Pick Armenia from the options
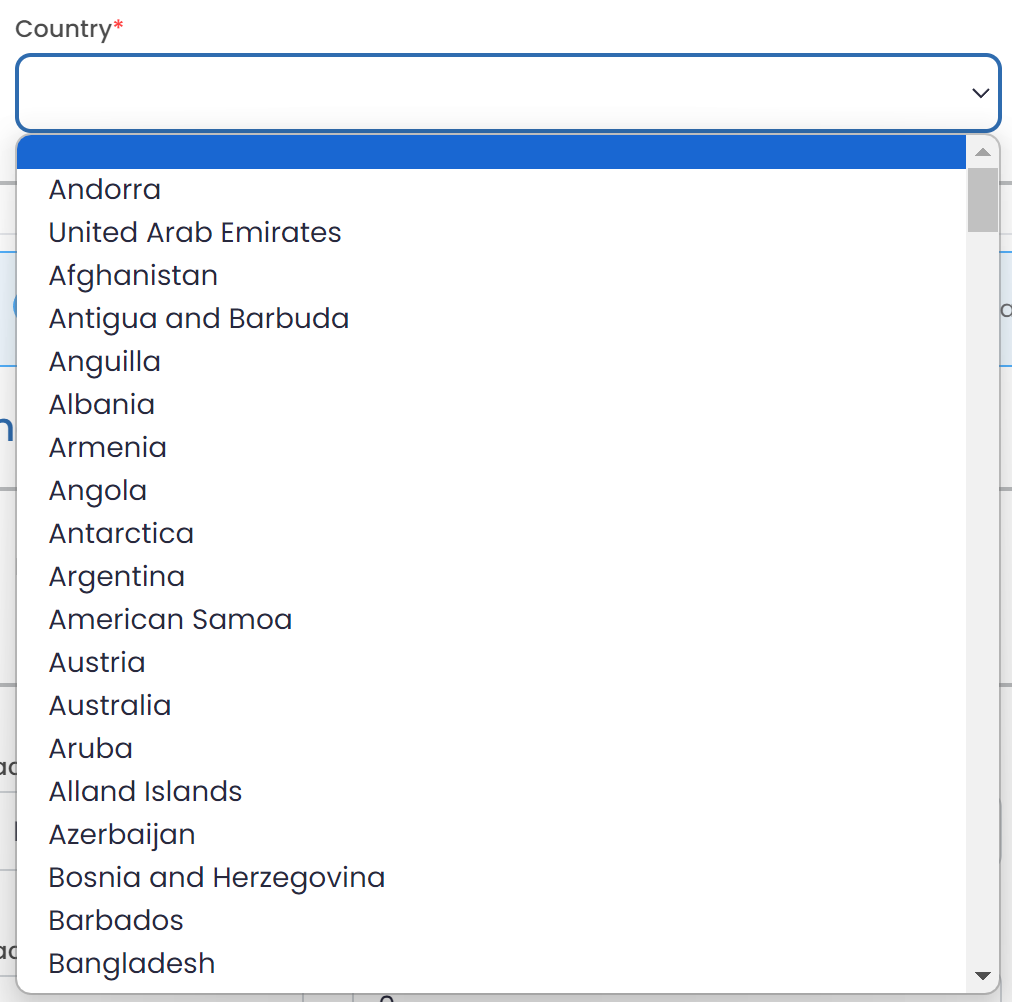 pos(108,447)
